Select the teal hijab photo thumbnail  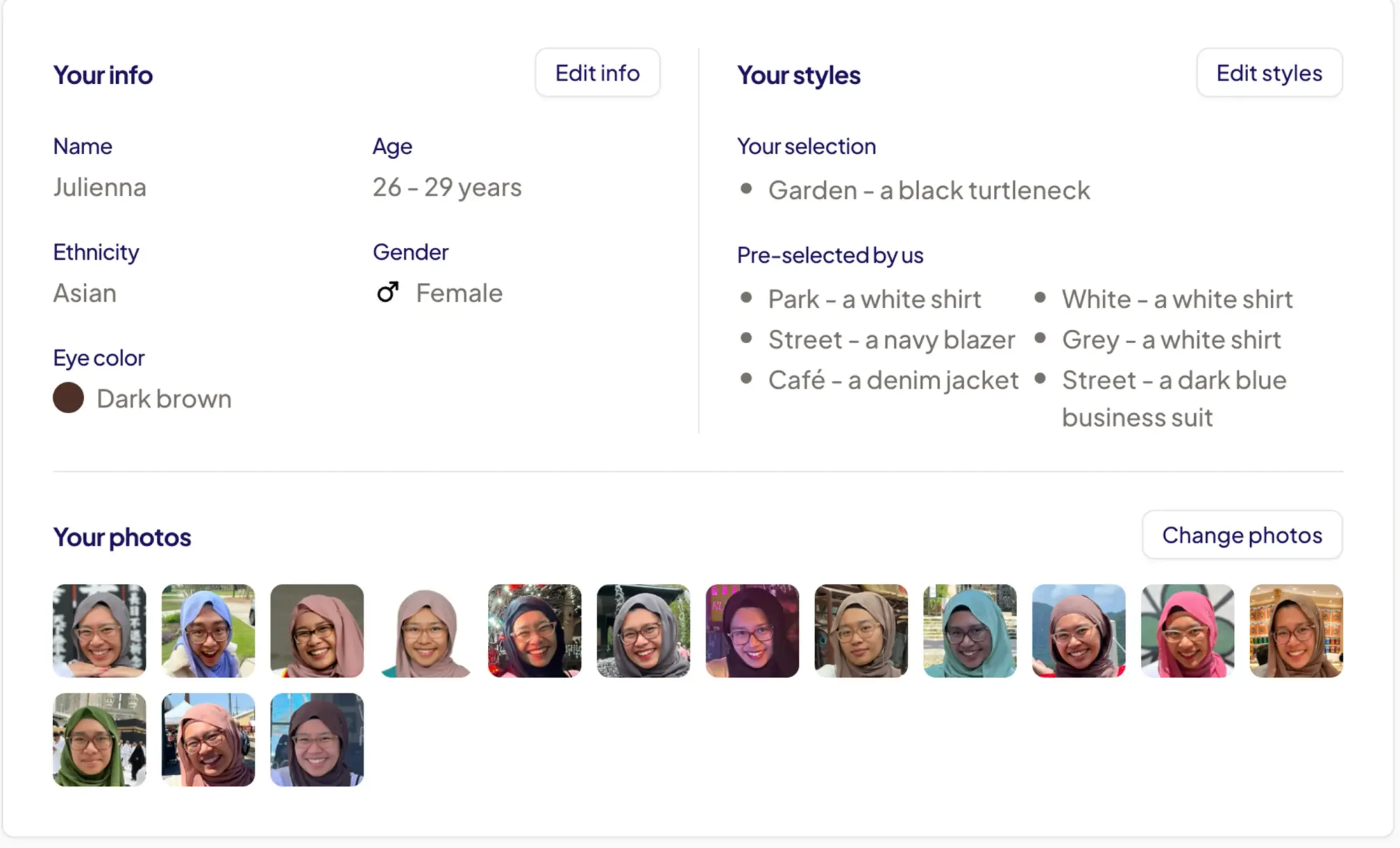pos(970,630)
